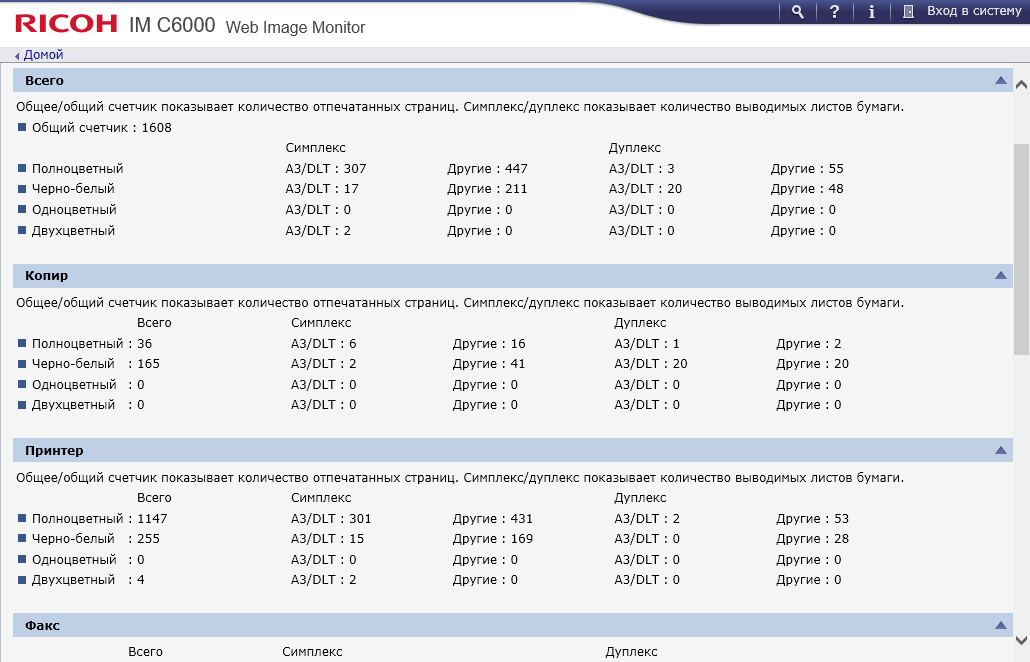This screenshot has height=662, width=1030.
Task: Click 'Web Image Monitor' title text
Action: click(295, 27)
